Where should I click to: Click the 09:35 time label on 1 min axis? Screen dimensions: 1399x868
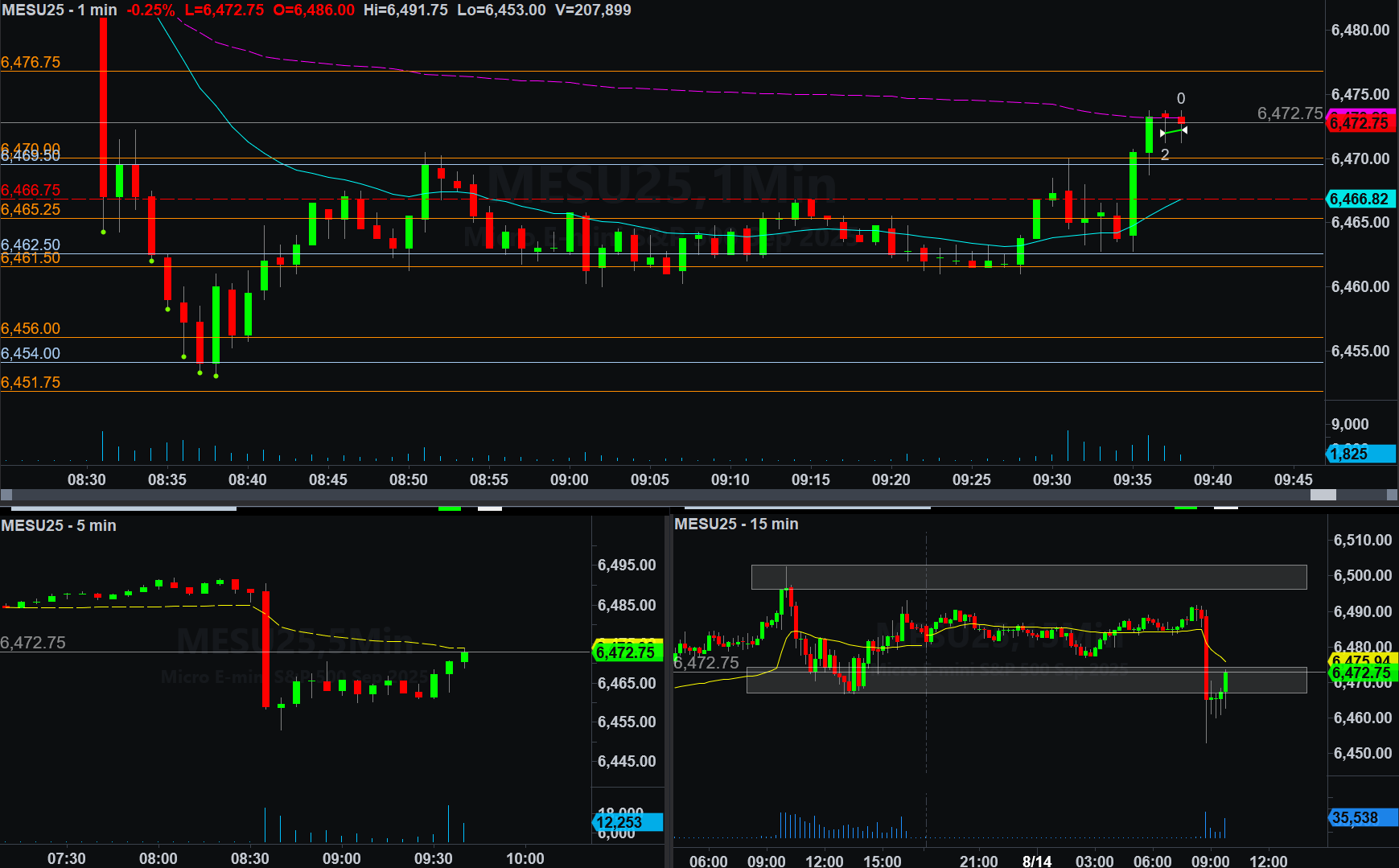1132,479
